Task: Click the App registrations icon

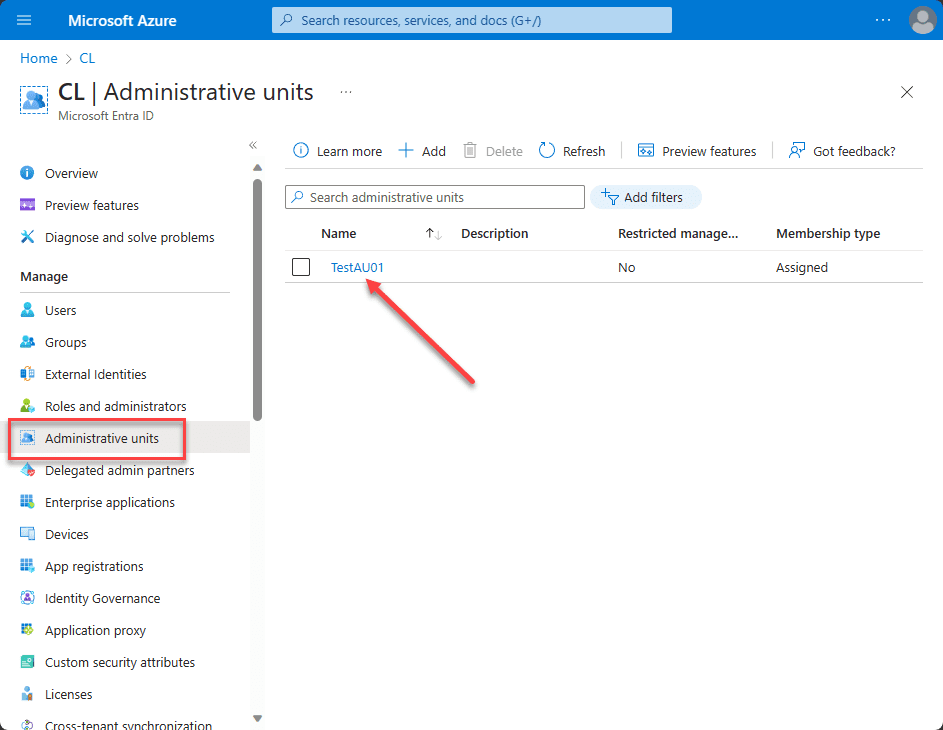Action: tap(27, 566)
